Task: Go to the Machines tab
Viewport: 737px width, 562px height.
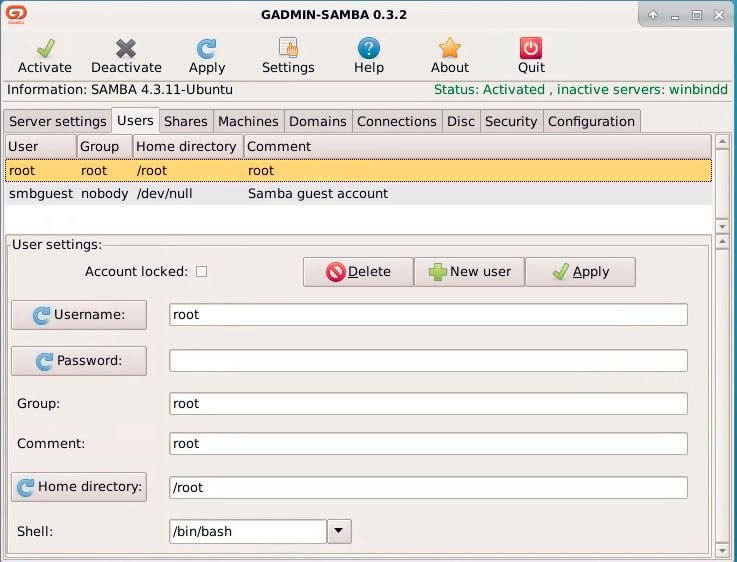Action: [x=248, y=121]
